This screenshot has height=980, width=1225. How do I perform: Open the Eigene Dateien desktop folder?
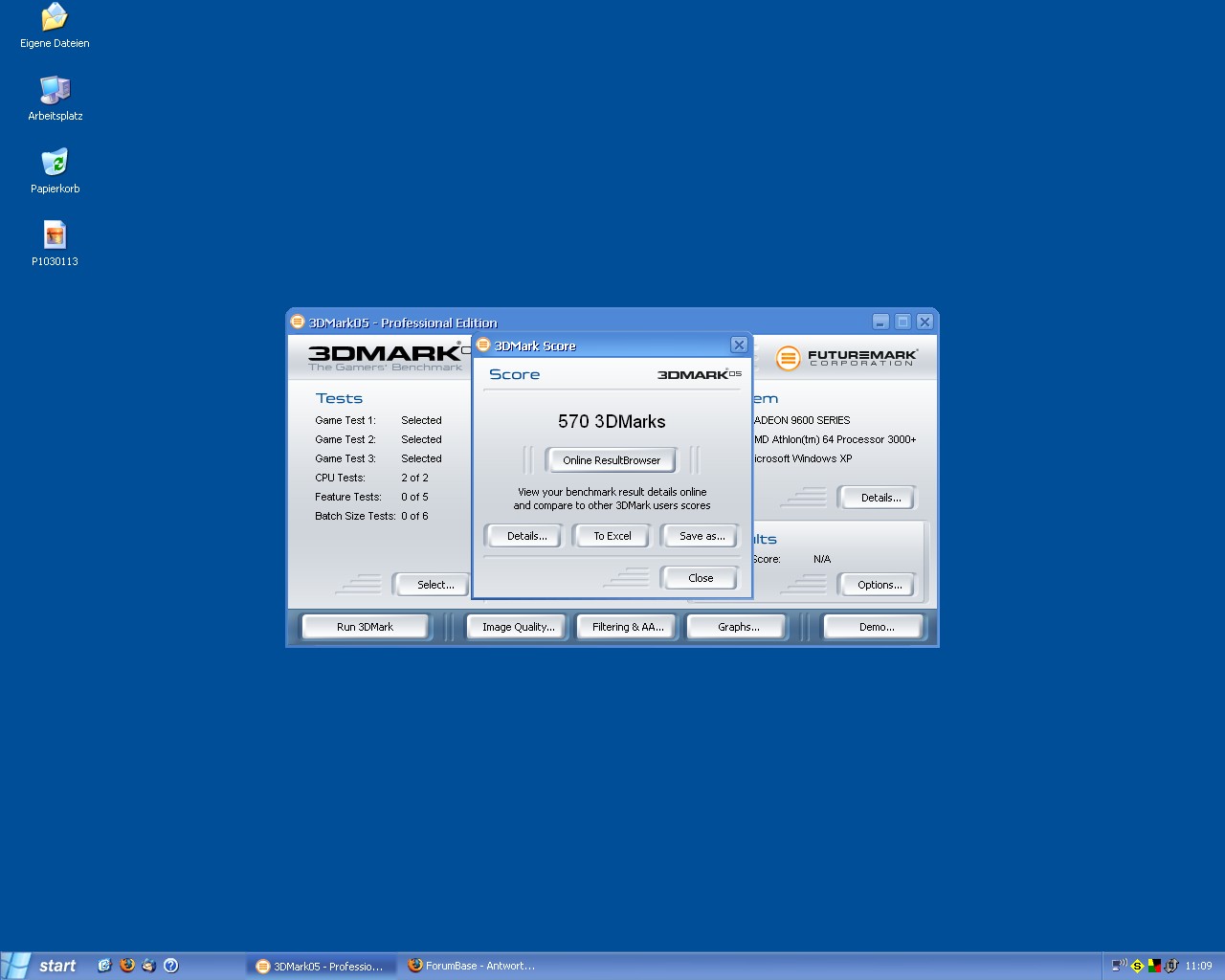coord(55,26)
